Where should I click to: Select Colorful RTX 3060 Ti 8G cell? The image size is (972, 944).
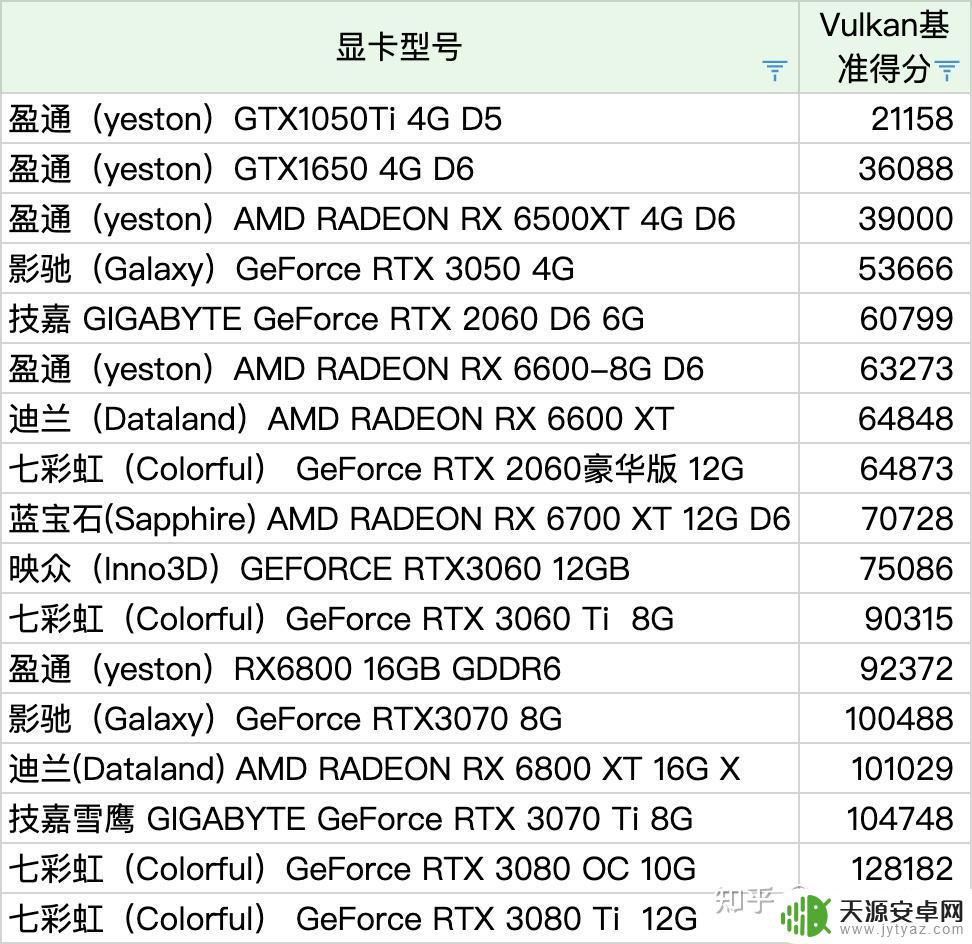[400, 619]
